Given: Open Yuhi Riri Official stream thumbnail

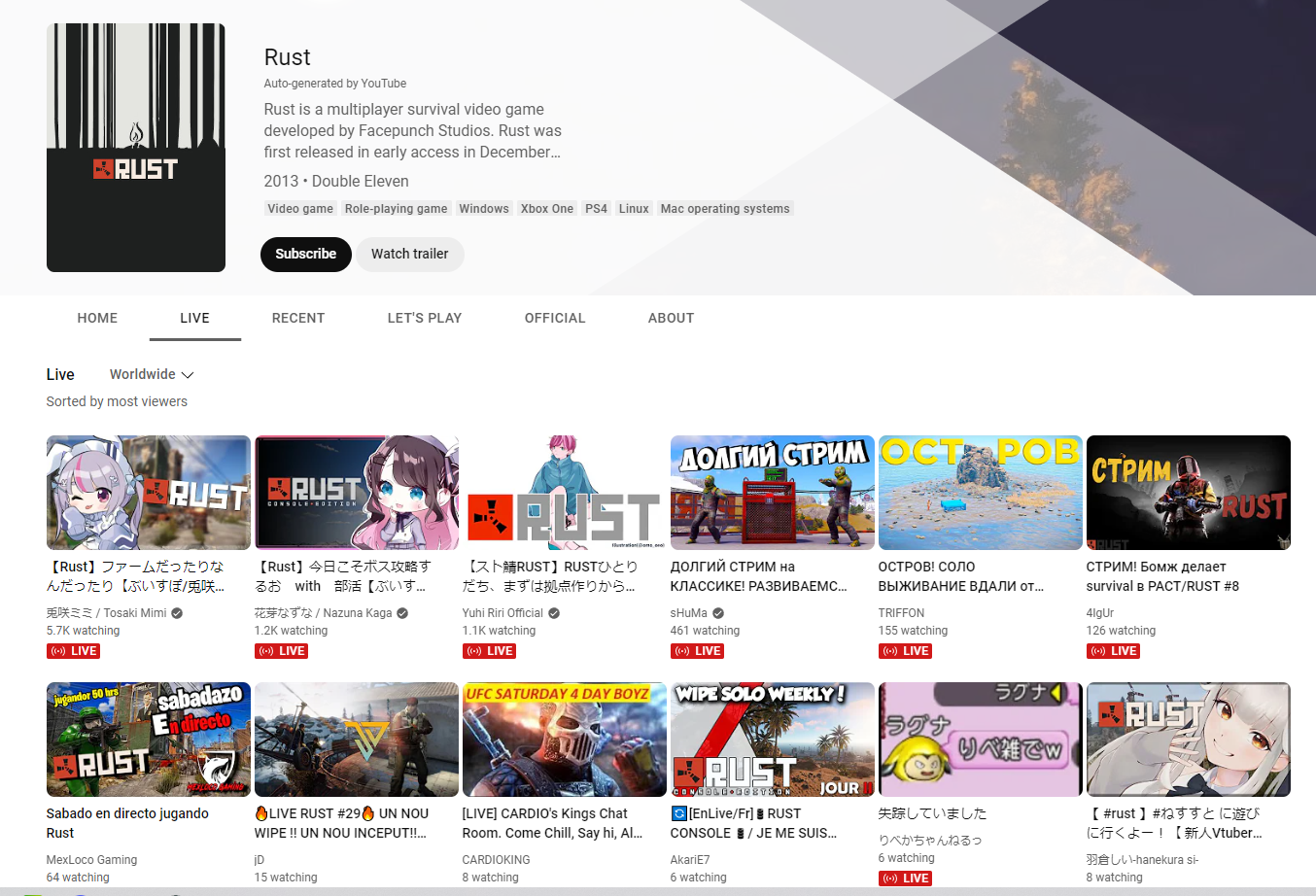Looking at the screenshot, I should point(565,493).
